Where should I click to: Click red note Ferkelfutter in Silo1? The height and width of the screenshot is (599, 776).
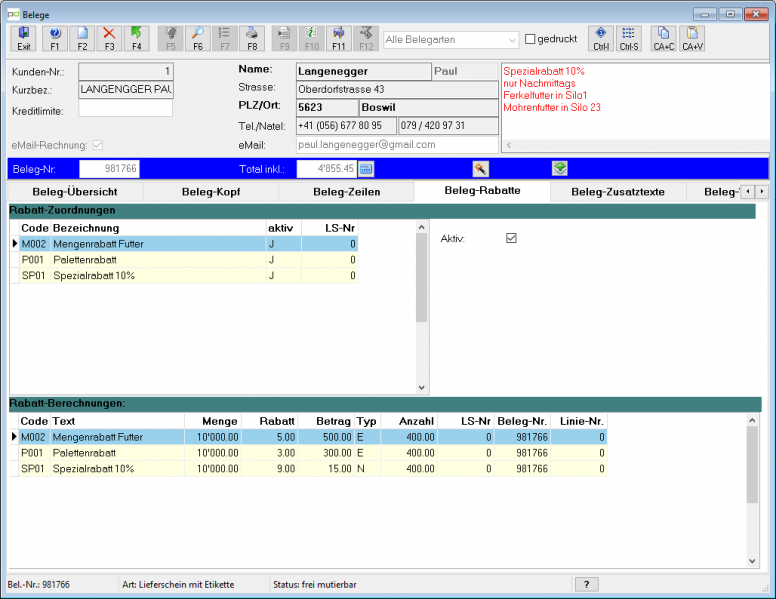545,96
